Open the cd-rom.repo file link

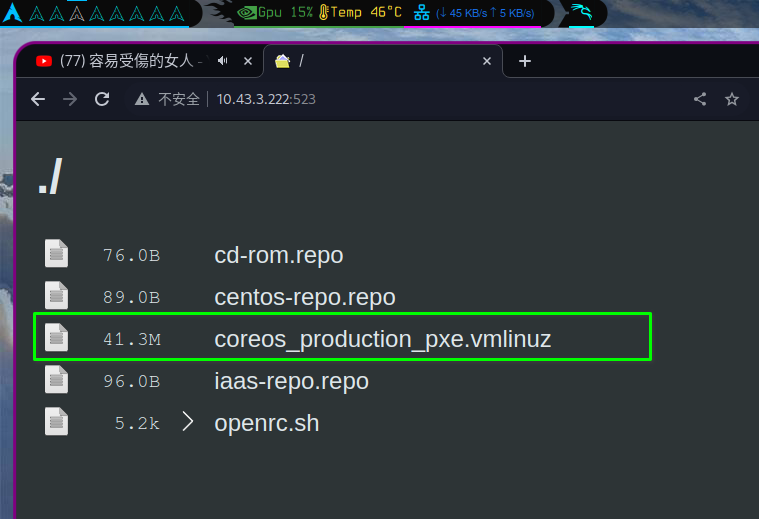(279, 255)
